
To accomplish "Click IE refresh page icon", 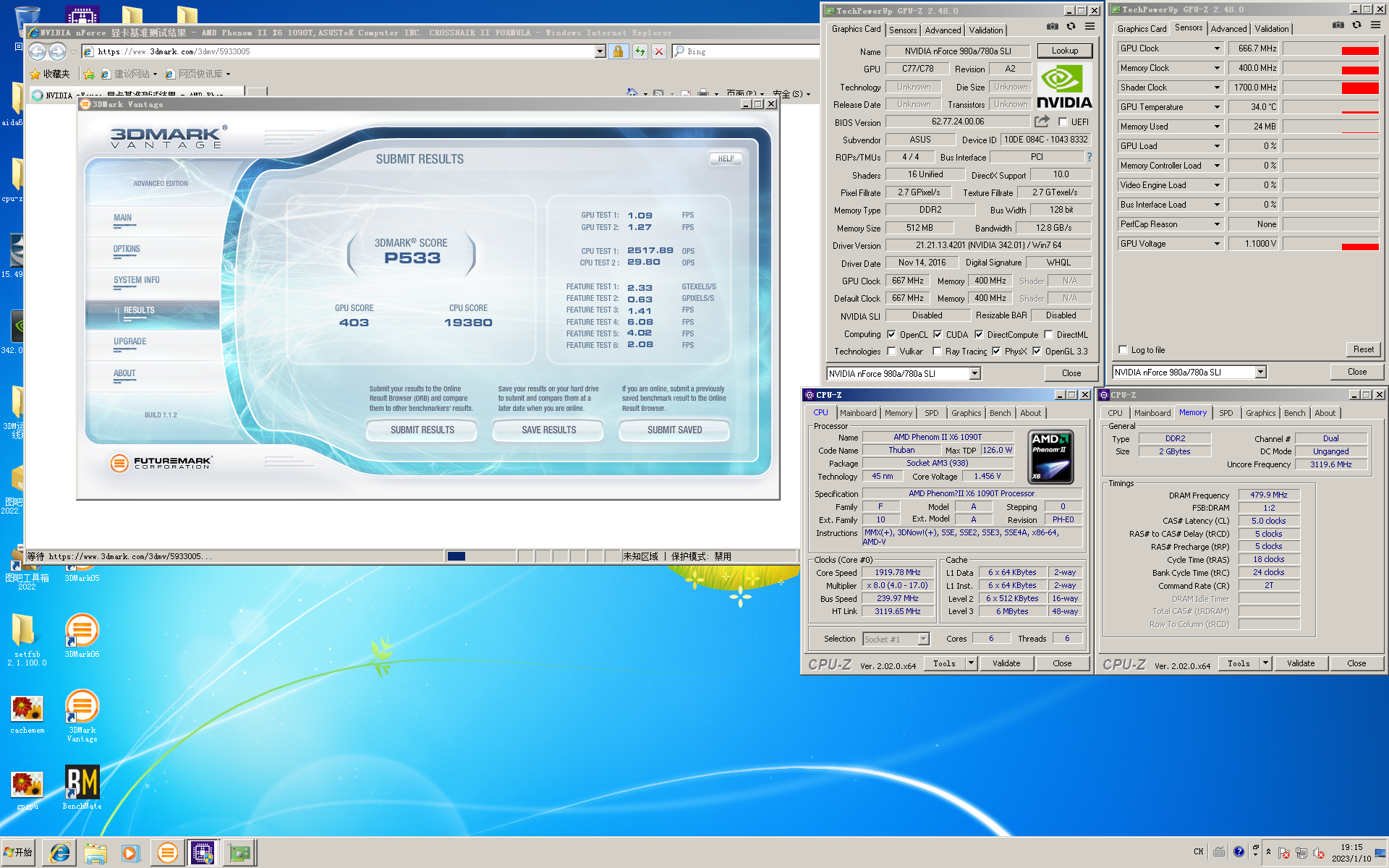I will [640, 51].
